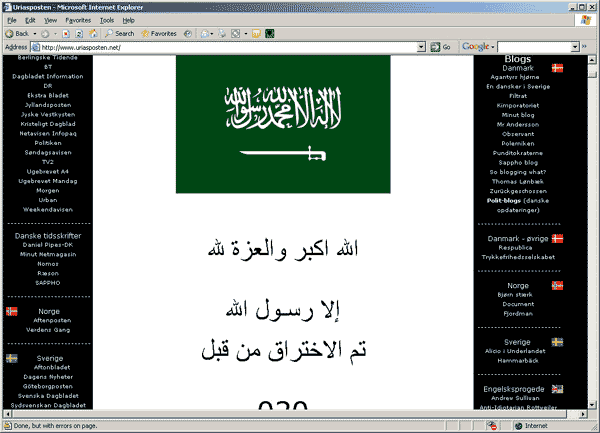Refresh the current page
This screenshot has width=600, height=433.
coord(79,34)
